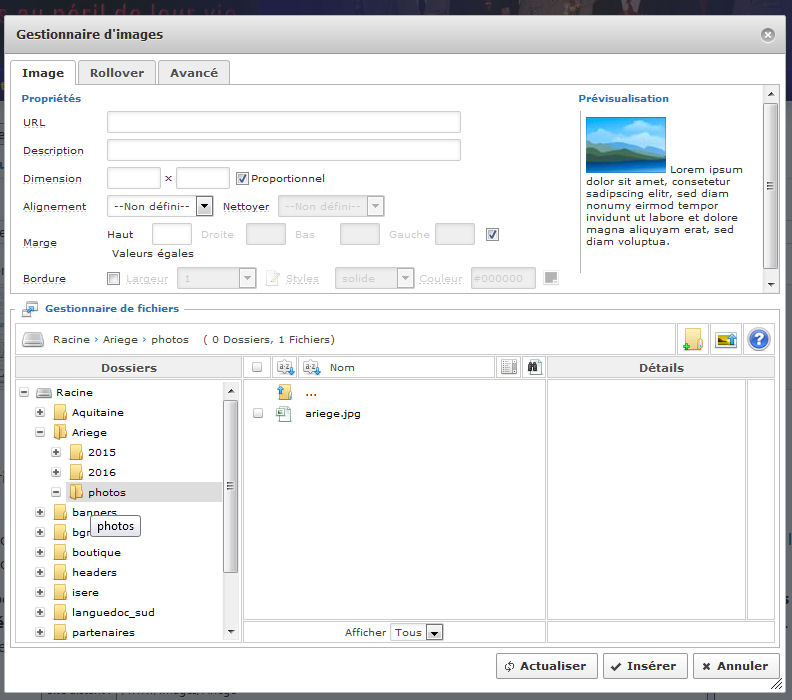The width and height of the screenshot is (792, 700).
Task: Switch to the Rollover tab
Action: pos(117,73)
